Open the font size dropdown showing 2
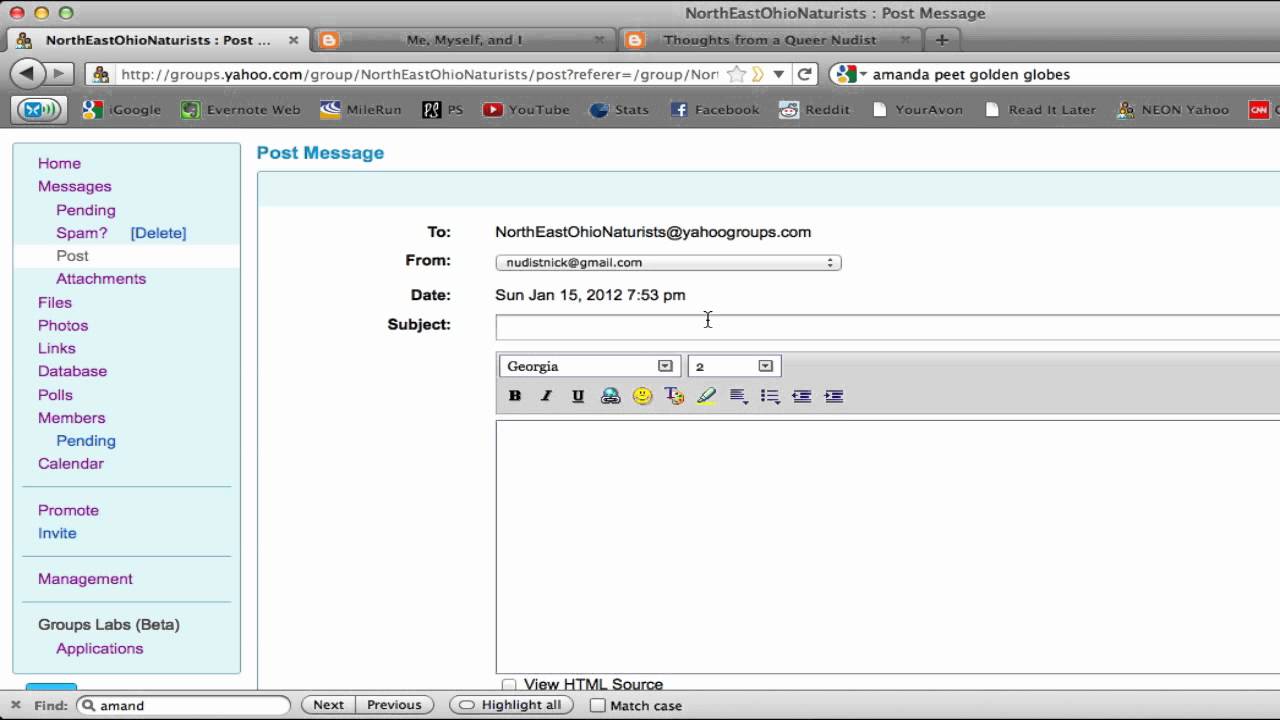The height and width of the screenshot is (720, 1280). pos(764,366)
